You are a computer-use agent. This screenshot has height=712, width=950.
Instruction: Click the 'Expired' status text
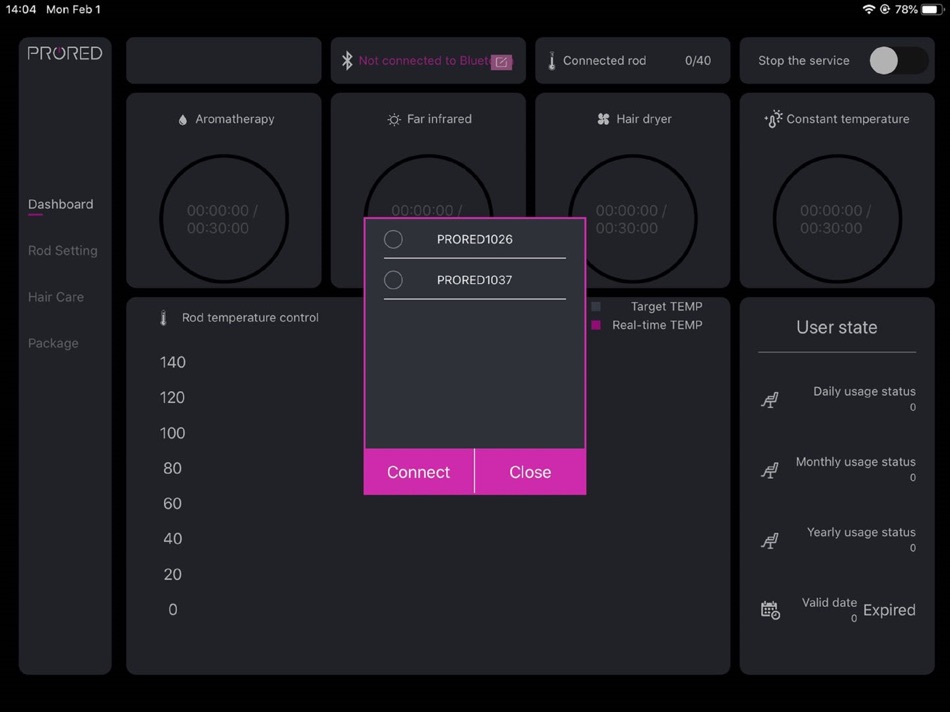[889, 610]
